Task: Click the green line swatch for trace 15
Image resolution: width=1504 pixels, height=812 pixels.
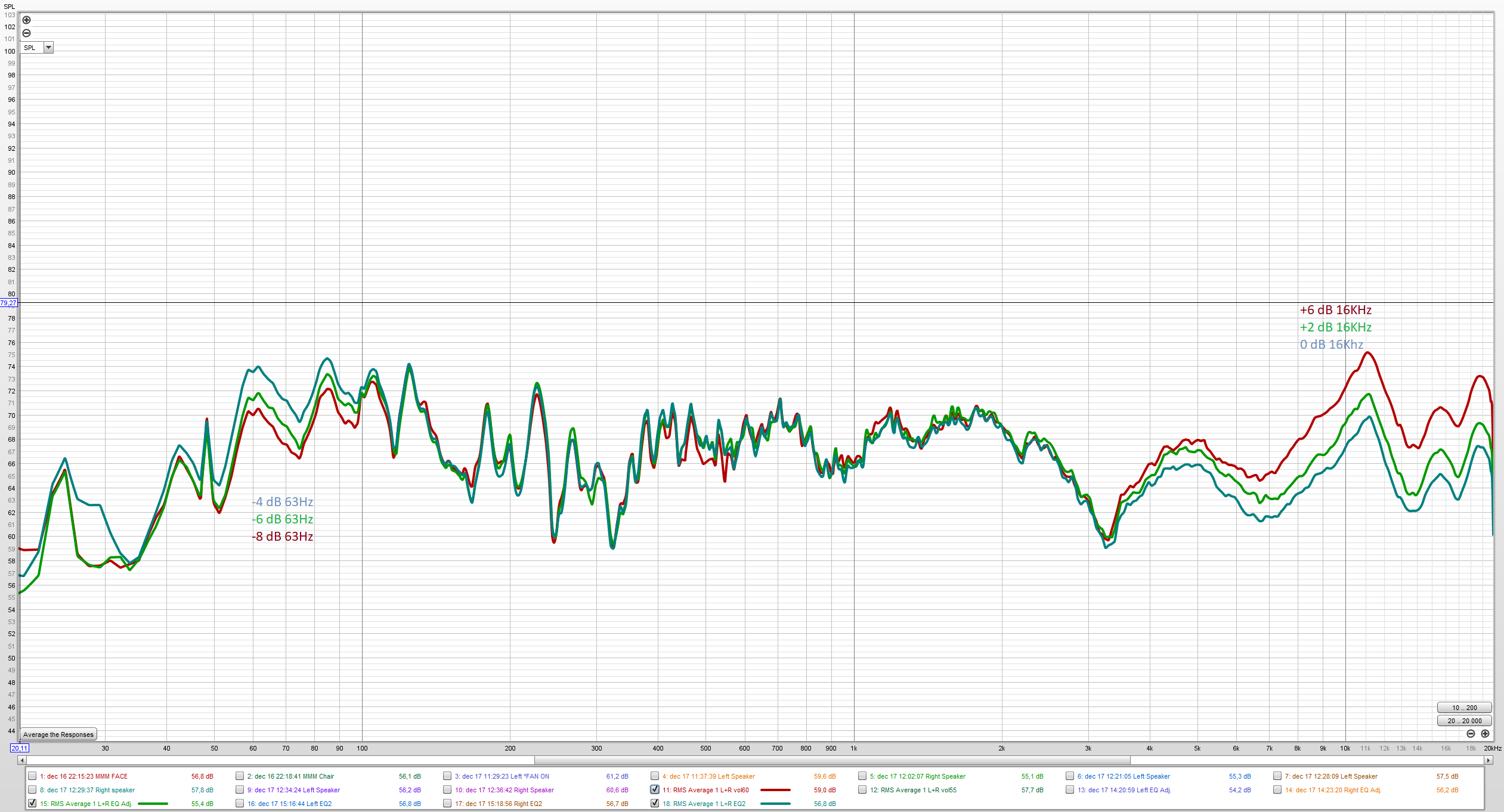Action: [153, 804]
